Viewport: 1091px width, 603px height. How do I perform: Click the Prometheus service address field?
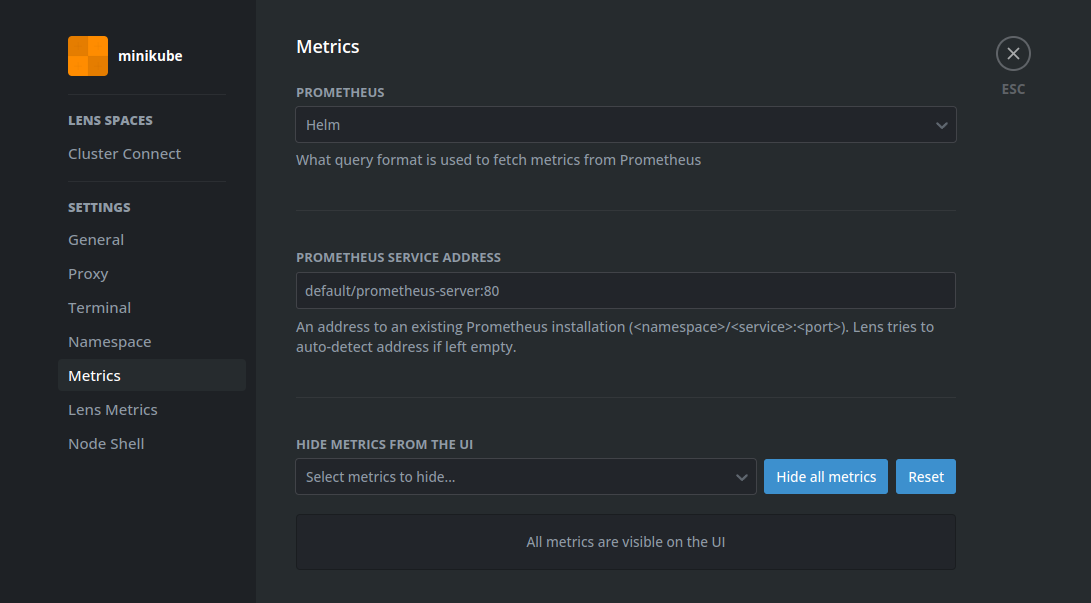tap(625, 290)
